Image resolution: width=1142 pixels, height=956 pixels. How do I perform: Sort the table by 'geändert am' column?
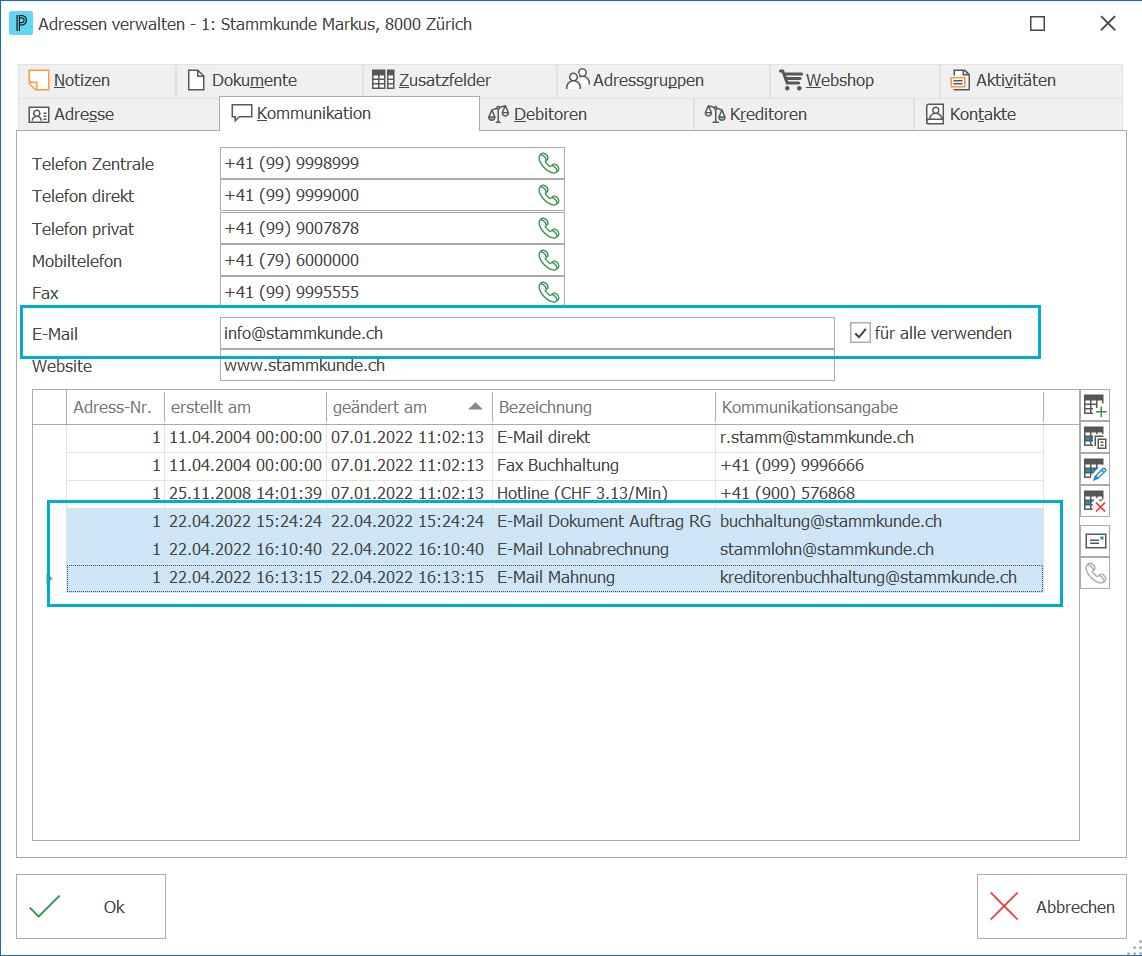click(x=409, y=407)
